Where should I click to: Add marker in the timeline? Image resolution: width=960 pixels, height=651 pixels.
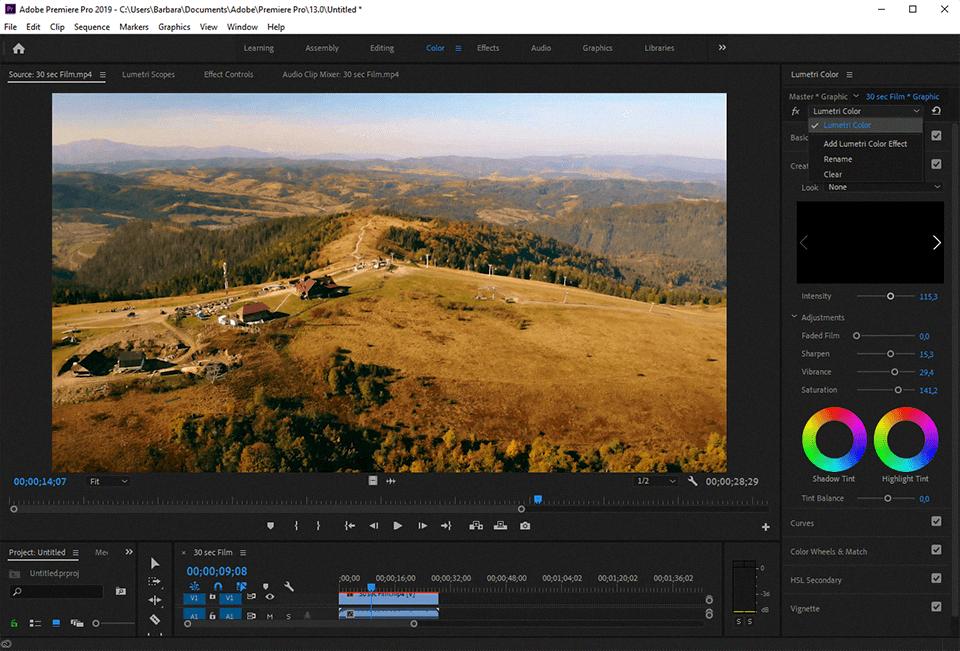(265, 586)
